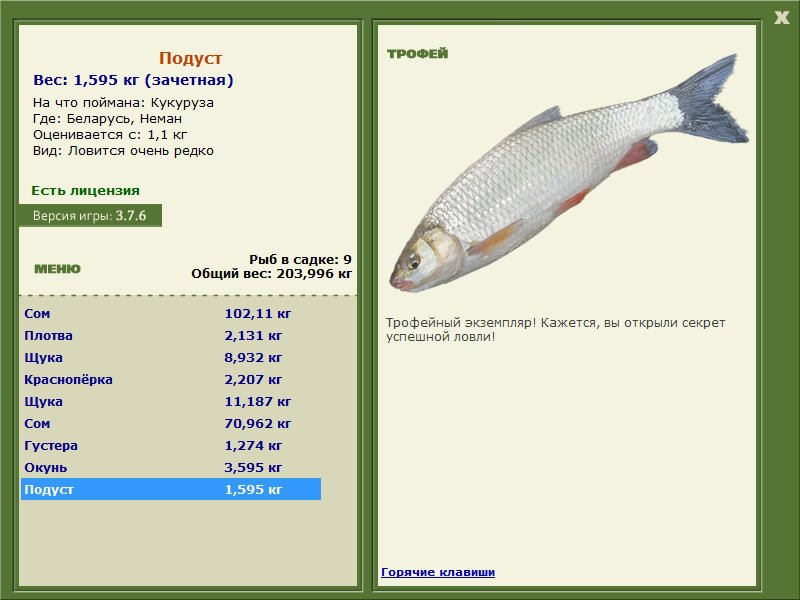Screen dimensions: 800x600
Task: Close the fish keepnet window
Action: [x=781, y=18]
